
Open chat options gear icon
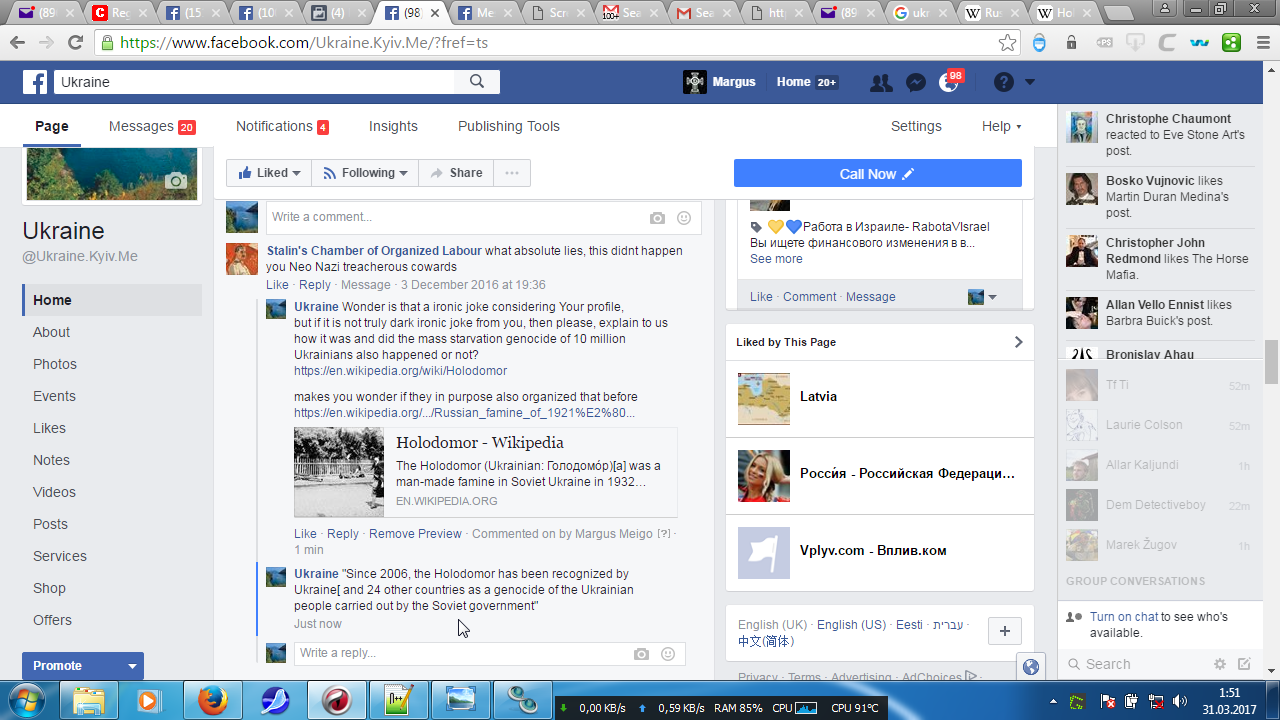pos(1220,664)
